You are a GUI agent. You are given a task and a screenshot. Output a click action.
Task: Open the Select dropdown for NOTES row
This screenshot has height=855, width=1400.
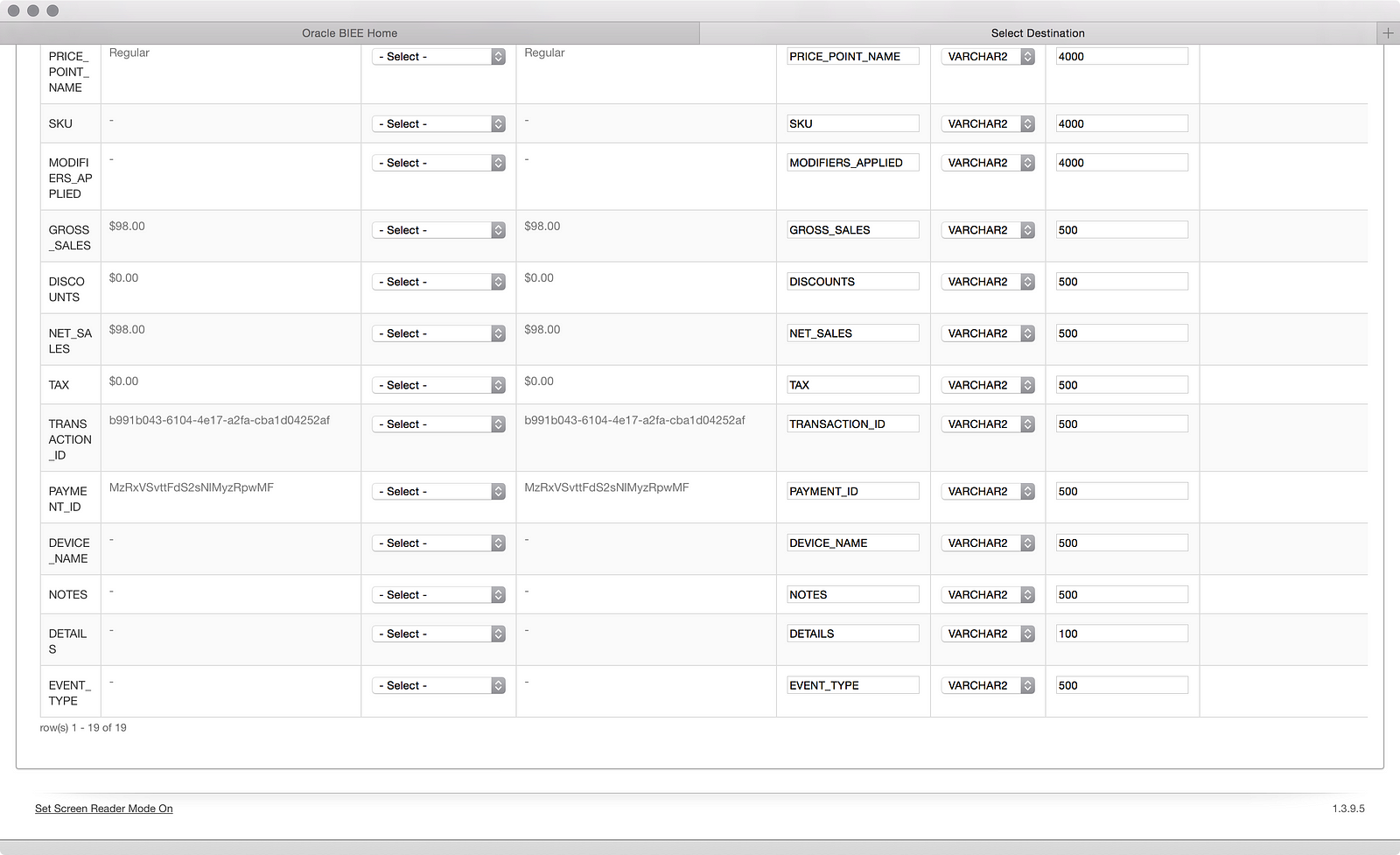(x=439, y=595)
